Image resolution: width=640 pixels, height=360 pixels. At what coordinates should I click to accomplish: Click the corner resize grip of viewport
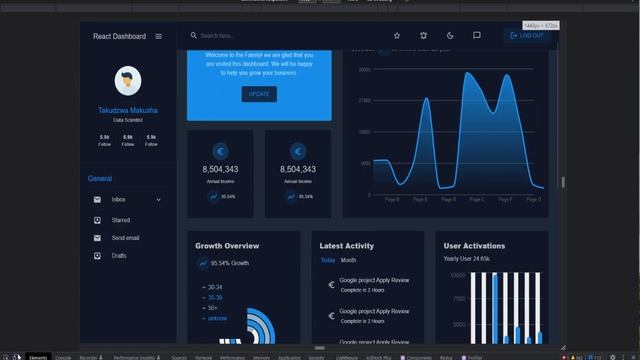click(x=563, y=347)
